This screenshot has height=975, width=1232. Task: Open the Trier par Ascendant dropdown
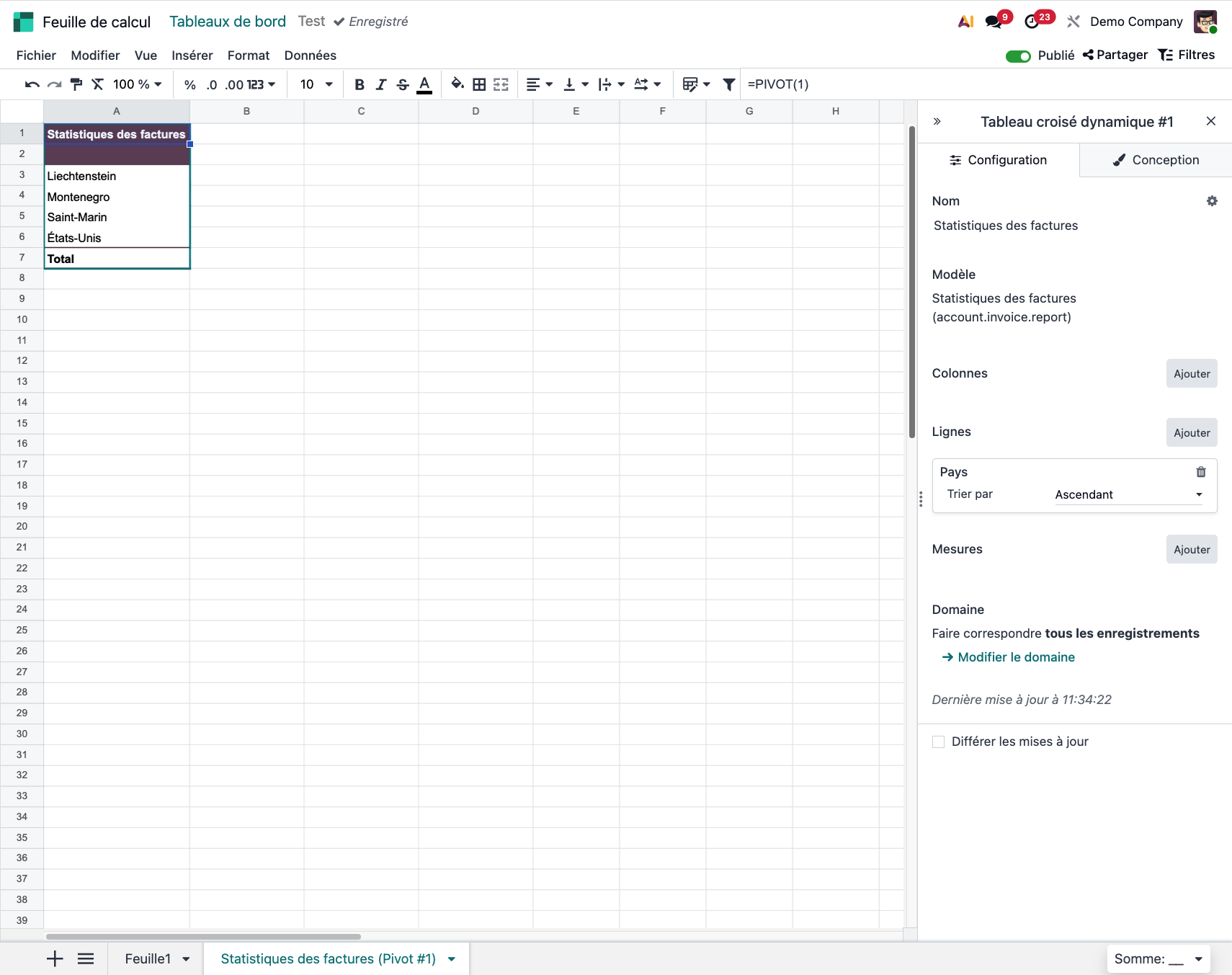(1128, 494)
